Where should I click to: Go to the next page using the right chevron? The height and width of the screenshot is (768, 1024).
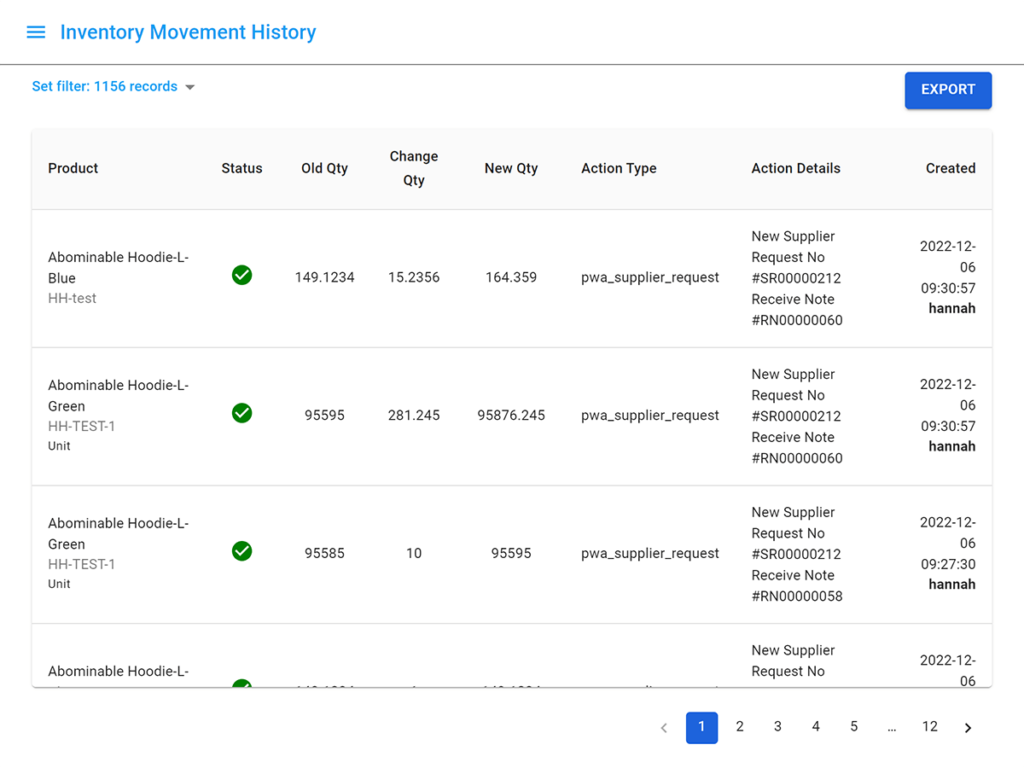click(x=967, y=727)
